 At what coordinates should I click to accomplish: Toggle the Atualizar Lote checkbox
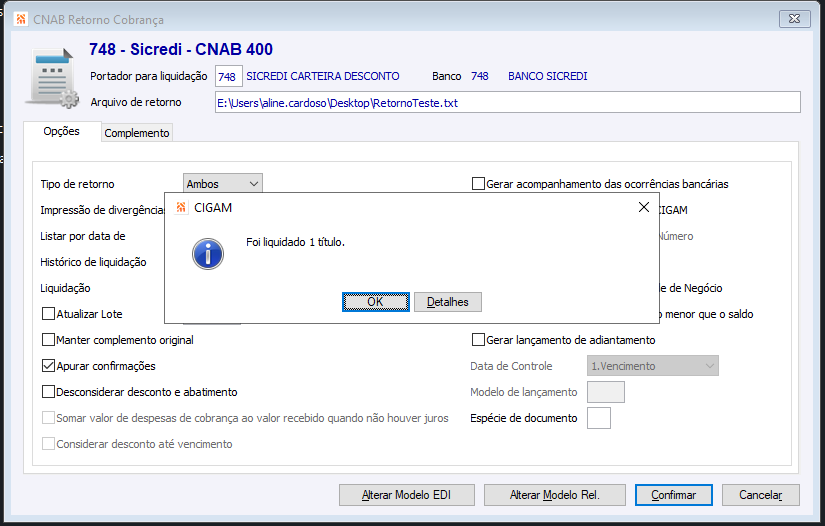pos(48,313)
